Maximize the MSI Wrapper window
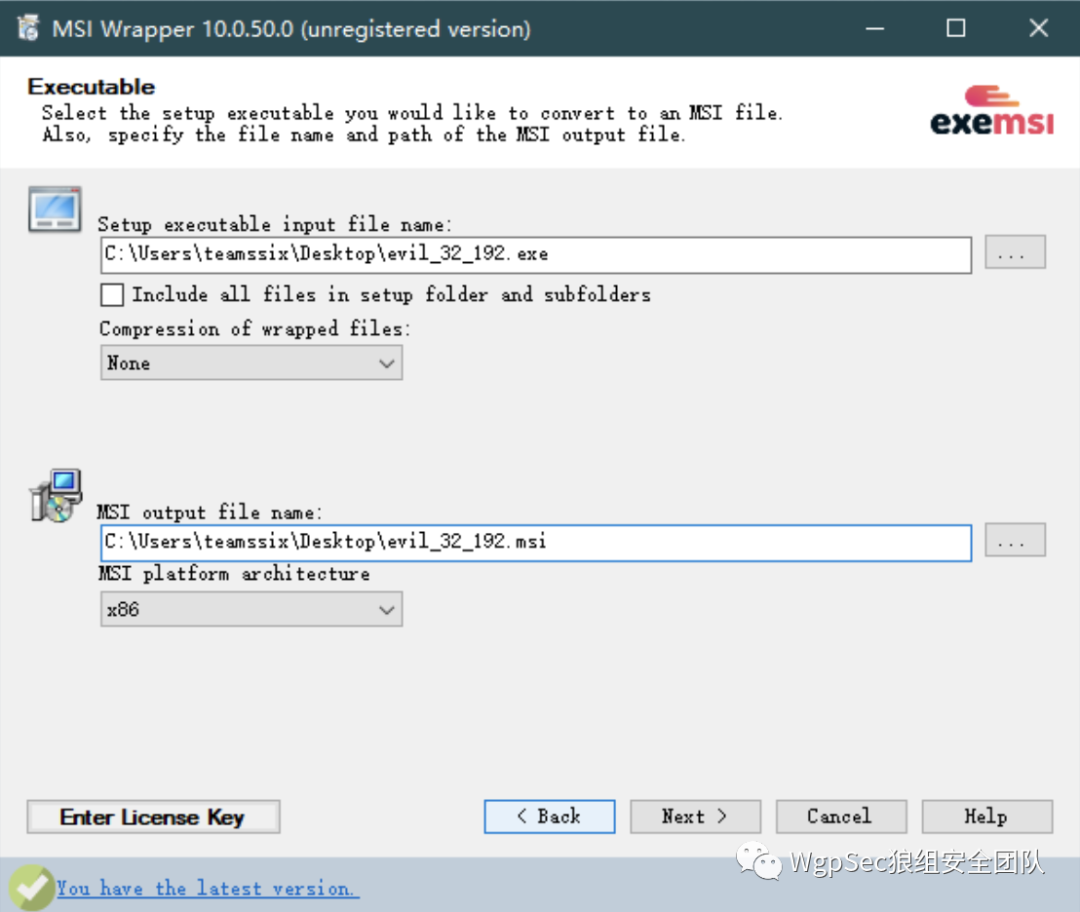The height and width of the screenshot is (912, 1080). tap(956, 28)
